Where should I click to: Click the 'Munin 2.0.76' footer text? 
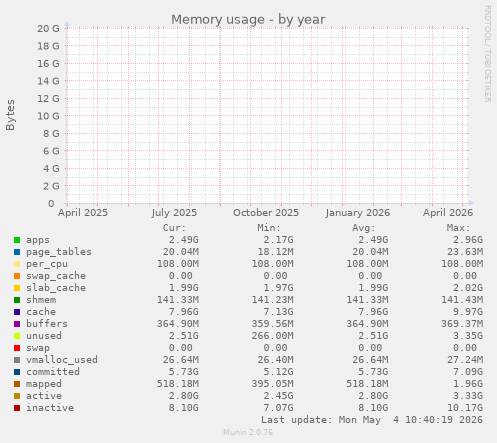[x=248, y=433]
